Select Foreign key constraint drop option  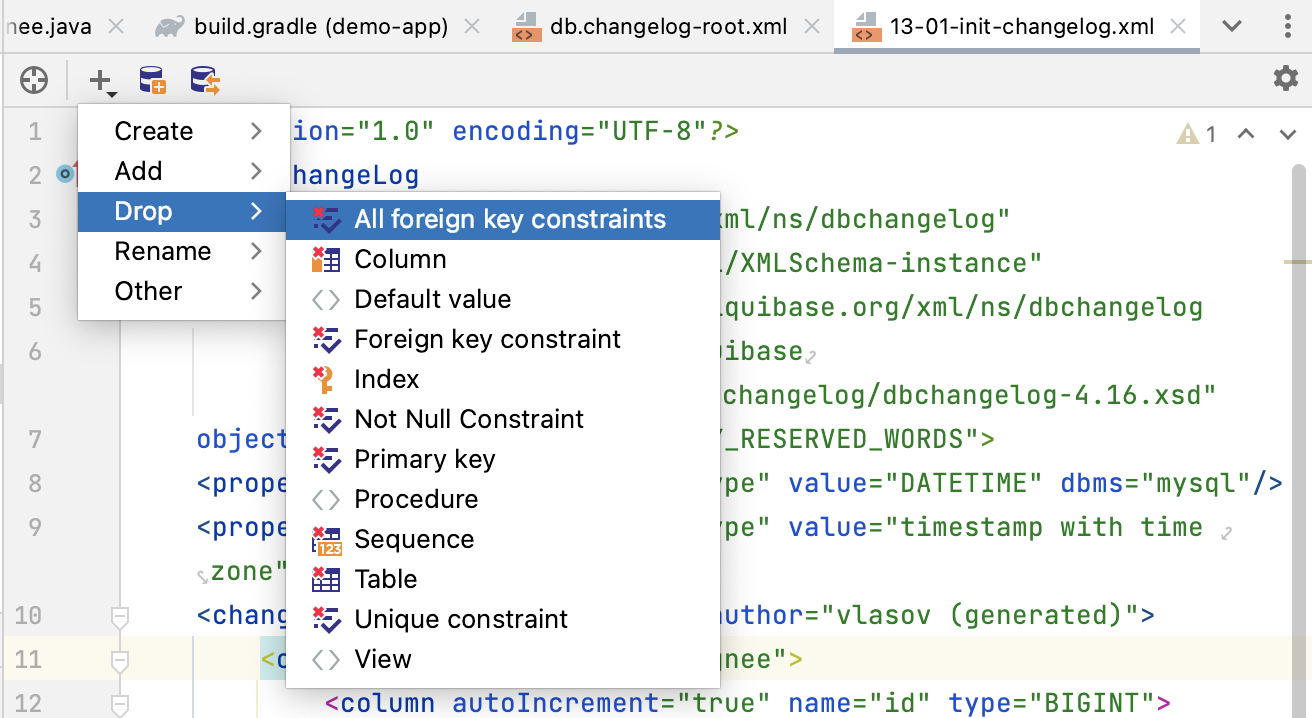503,339
